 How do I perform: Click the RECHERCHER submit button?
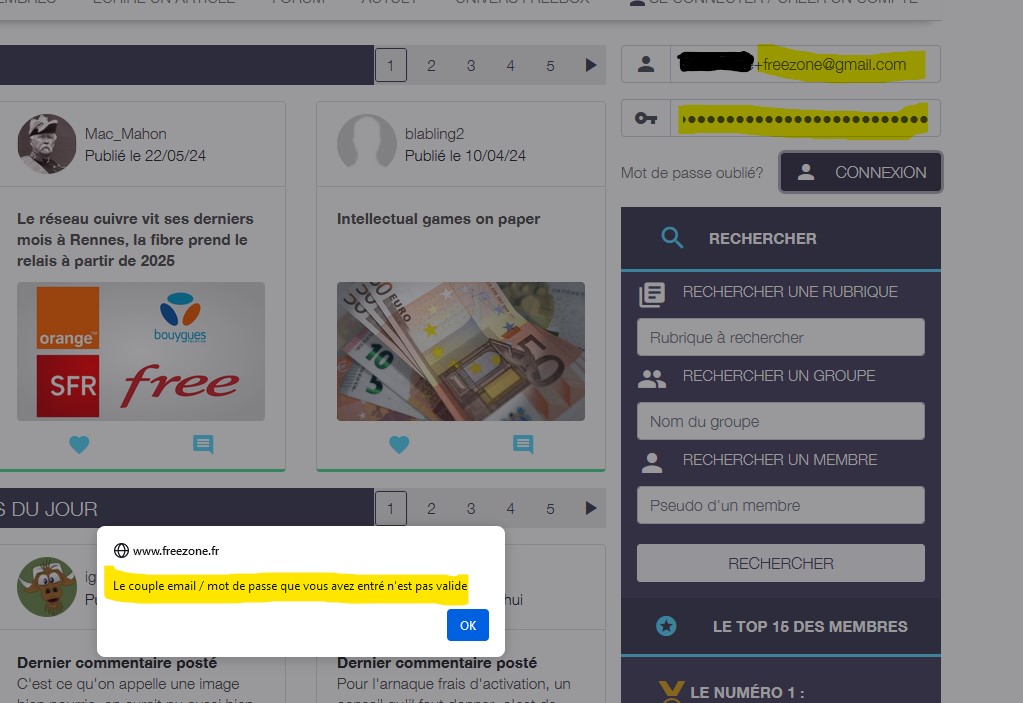pos(780,563)
